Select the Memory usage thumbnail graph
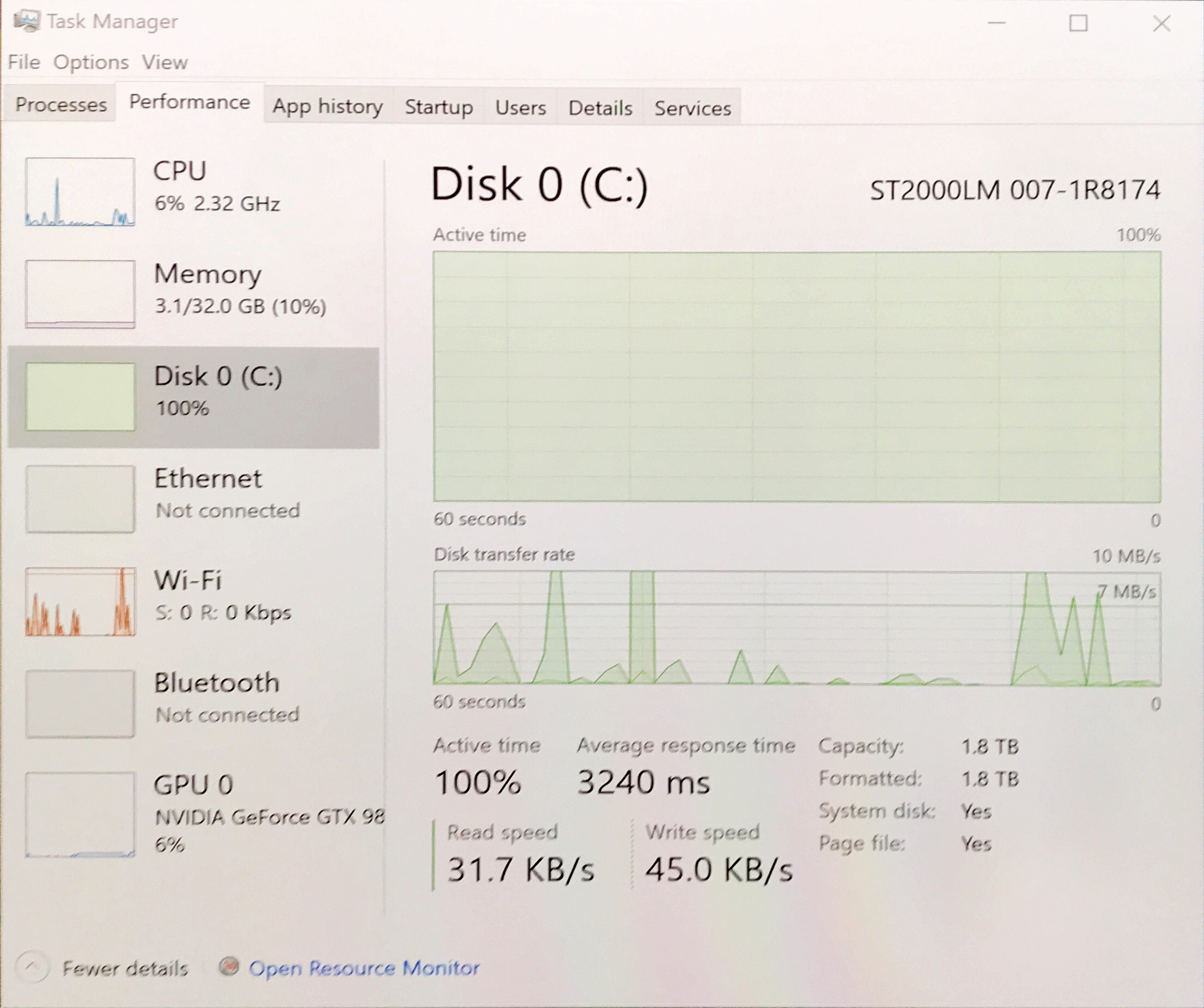The width and height of the screenshot is (1204, 1008). 80,294
